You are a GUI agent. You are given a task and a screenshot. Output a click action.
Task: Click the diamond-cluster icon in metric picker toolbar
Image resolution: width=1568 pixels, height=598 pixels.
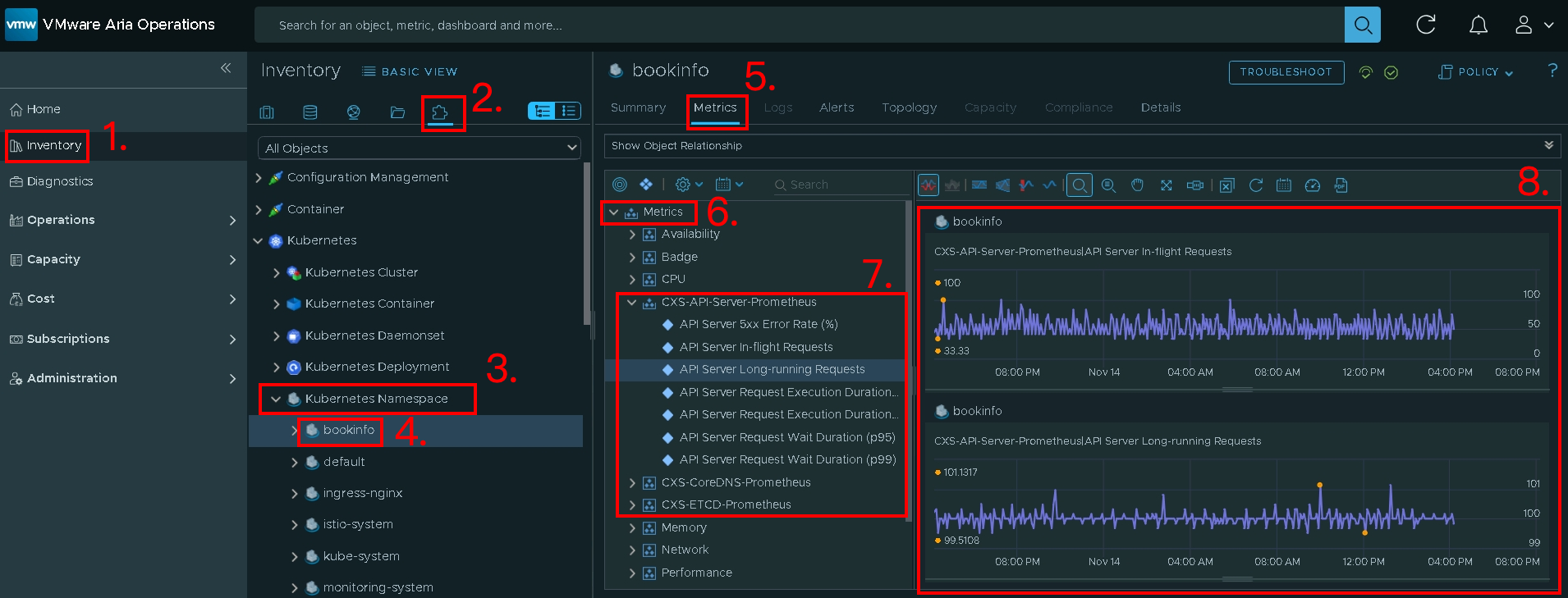point(646,185)
